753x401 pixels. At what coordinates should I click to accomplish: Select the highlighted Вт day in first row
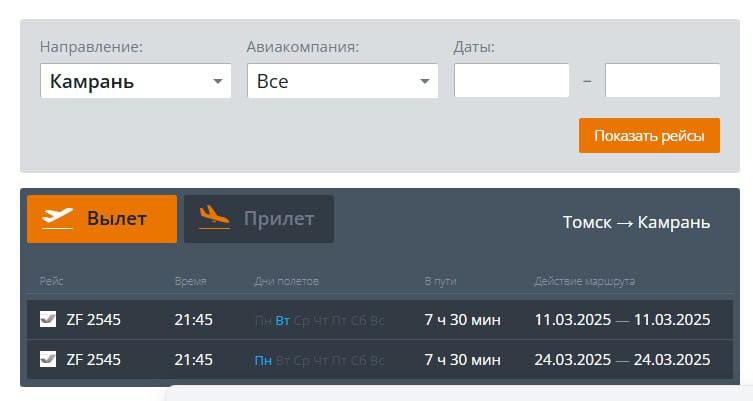coord(282,320)
